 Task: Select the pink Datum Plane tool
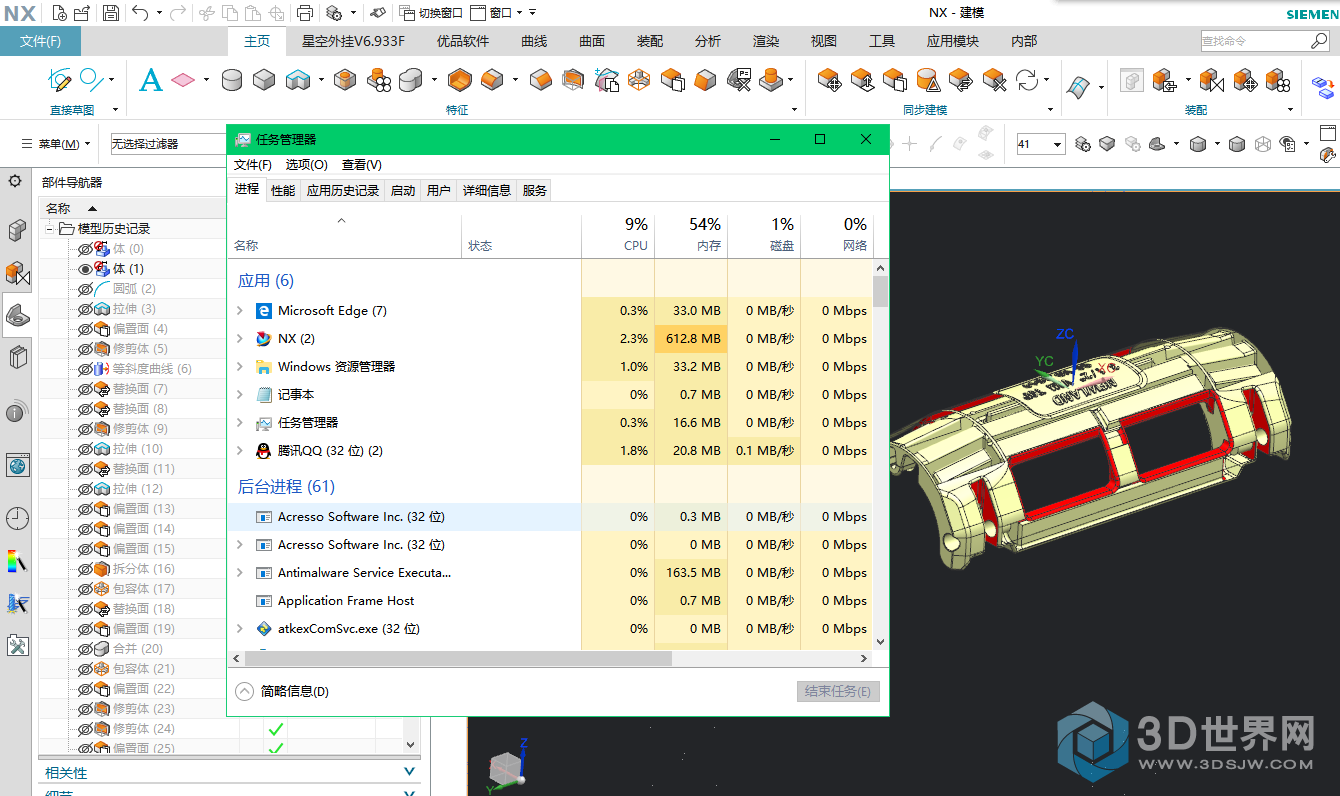pos(182,80)
